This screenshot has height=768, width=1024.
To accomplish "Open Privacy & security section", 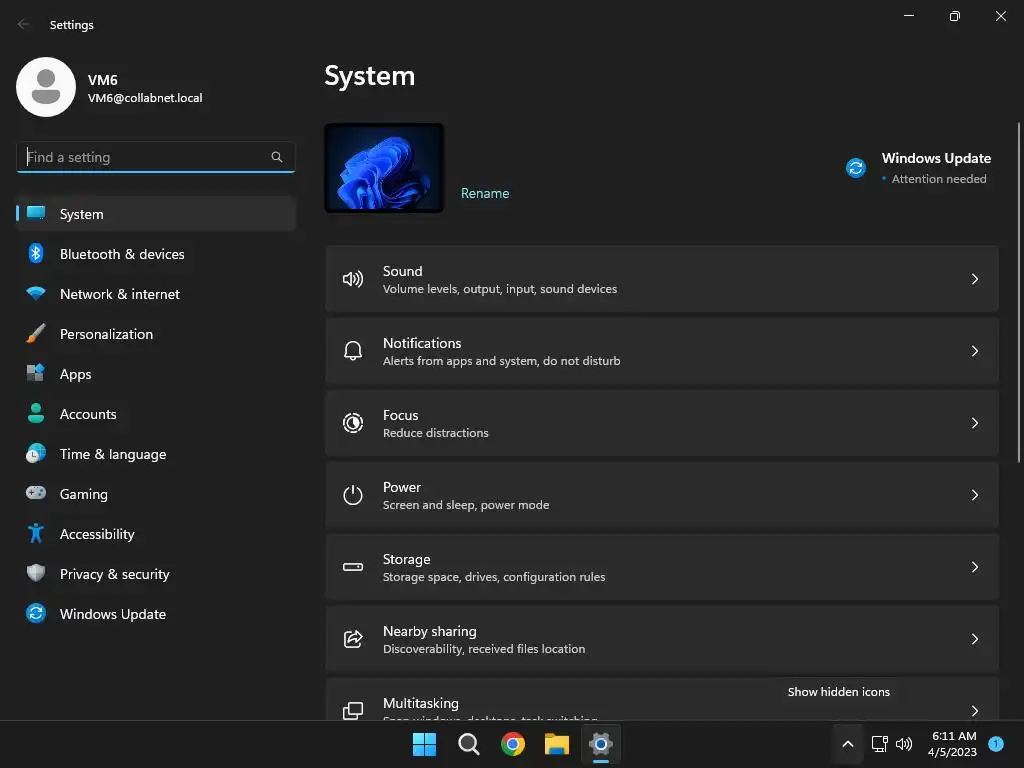I will (x=156, y=573).
